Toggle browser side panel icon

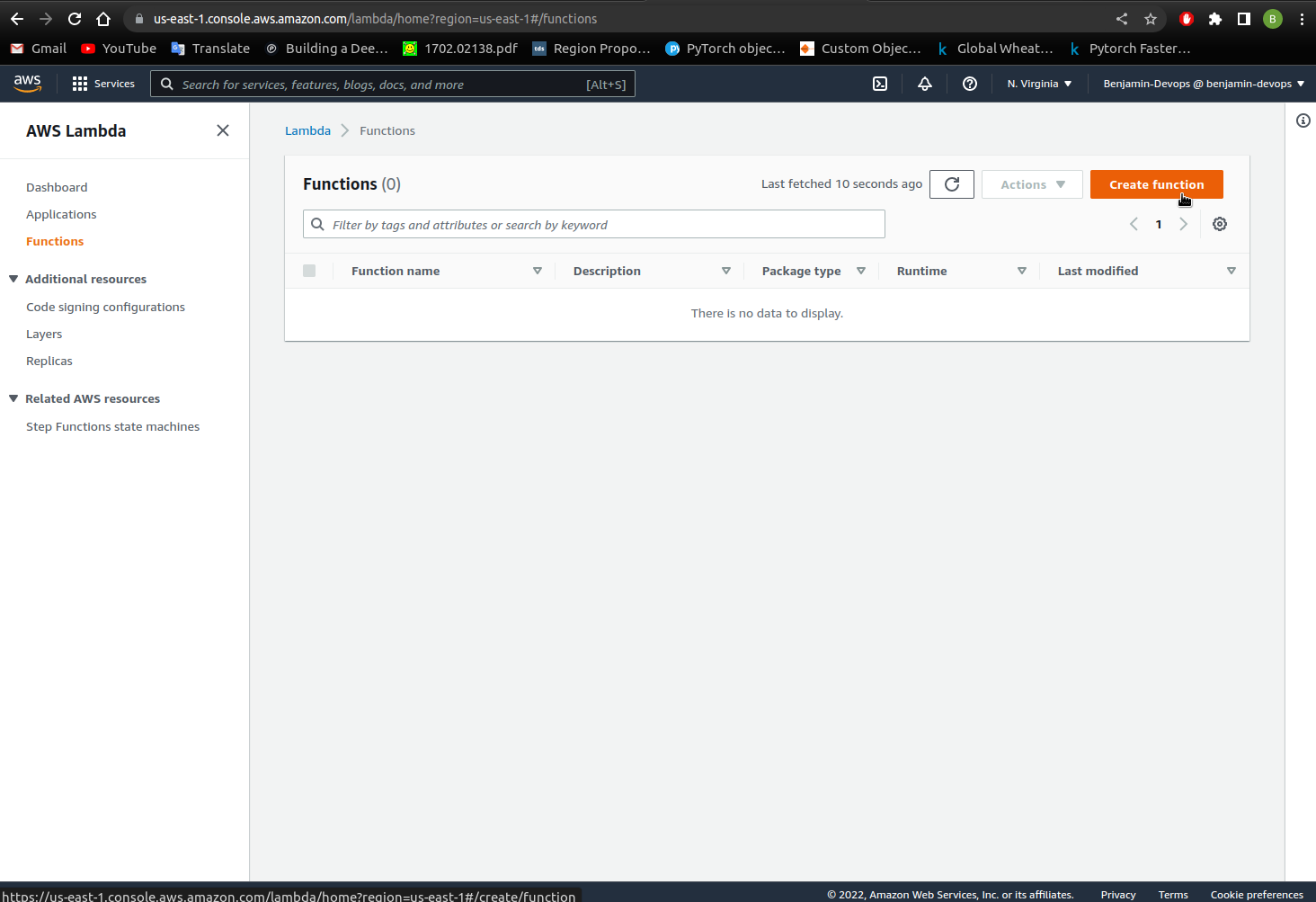(1244, 19)
